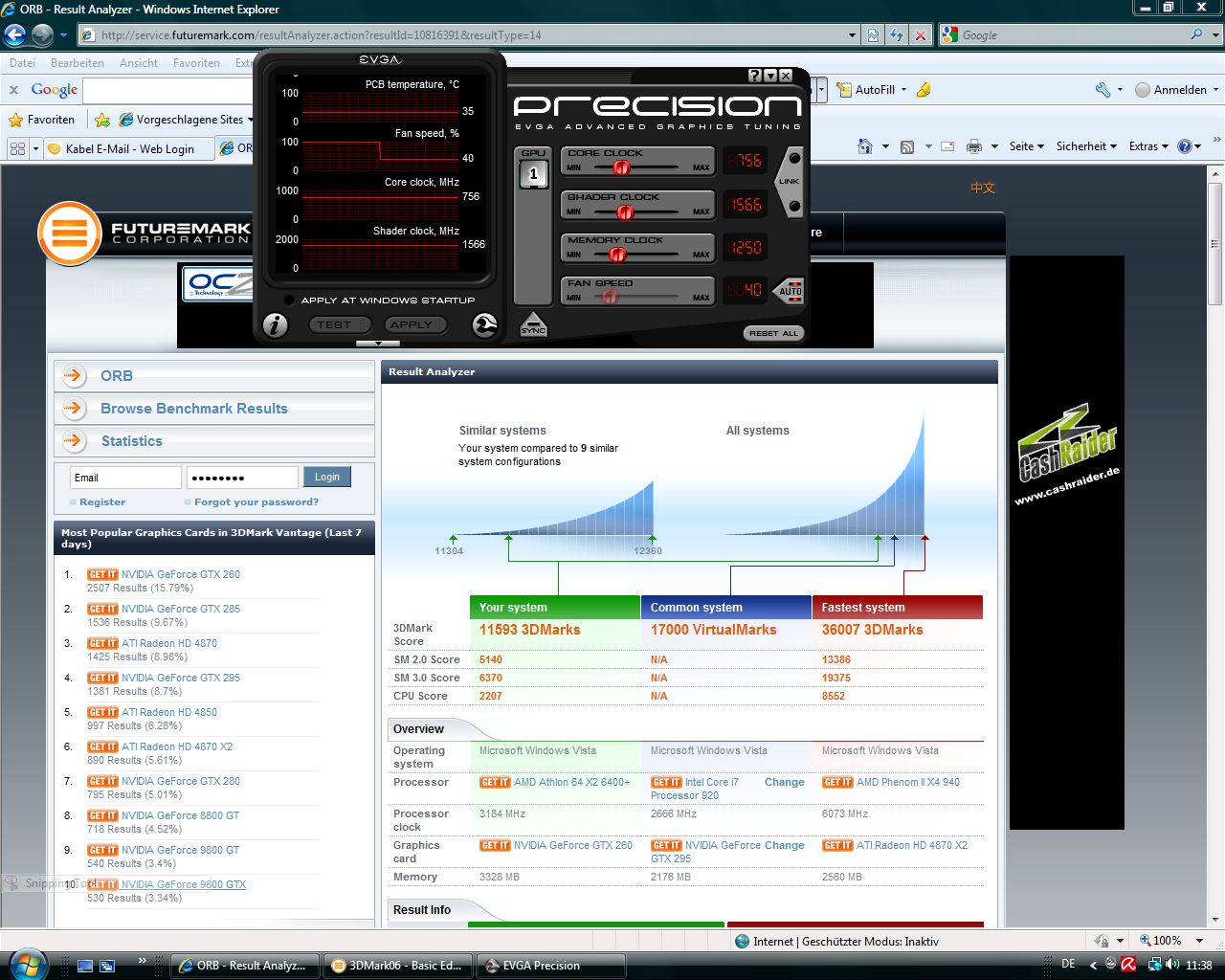Click the Core Clock slider knob
1225x980 pixels.
pyautogui.click(x=620, y=167)
